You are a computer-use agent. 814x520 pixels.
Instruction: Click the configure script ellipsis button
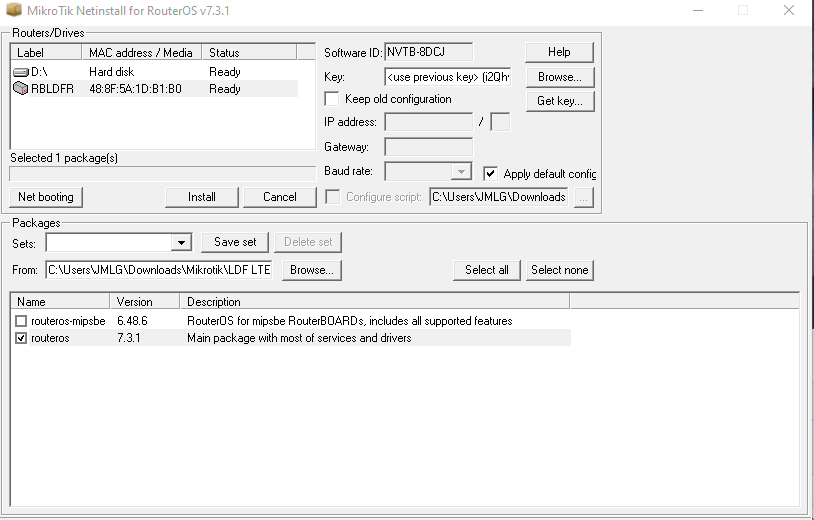(x=584, y=197)
